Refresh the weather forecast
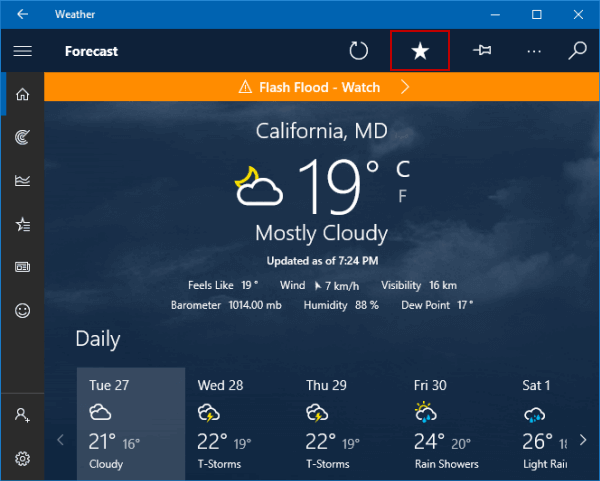This screenshot has width=600, height=481. click(x=359, y=51)
